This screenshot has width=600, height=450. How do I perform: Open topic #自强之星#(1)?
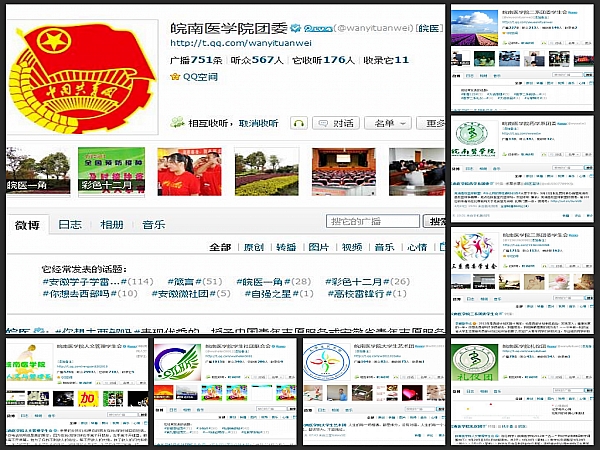(279, 294)
